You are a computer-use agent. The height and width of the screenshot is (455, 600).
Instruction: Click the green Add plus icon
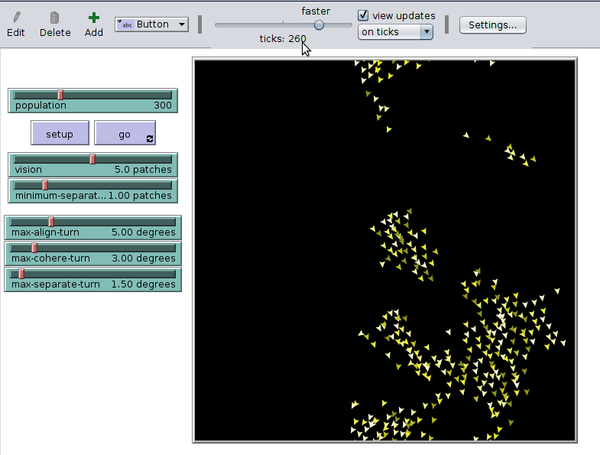[x=93, y=17]
